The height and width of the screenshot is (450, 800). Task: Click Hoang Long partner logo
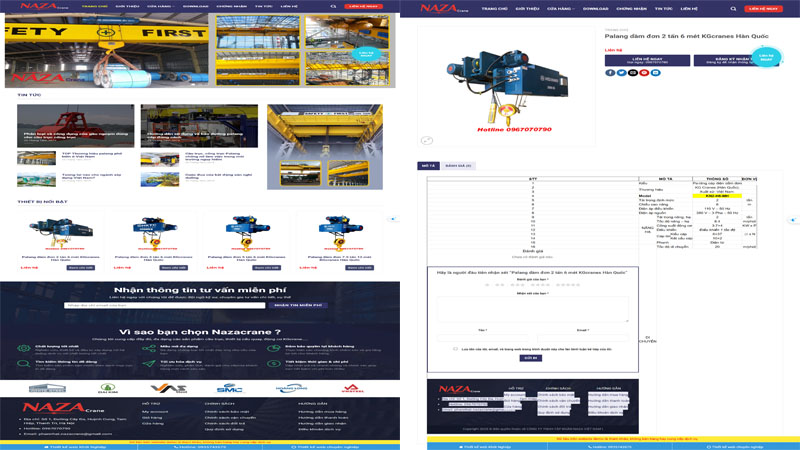coord(291,389)
